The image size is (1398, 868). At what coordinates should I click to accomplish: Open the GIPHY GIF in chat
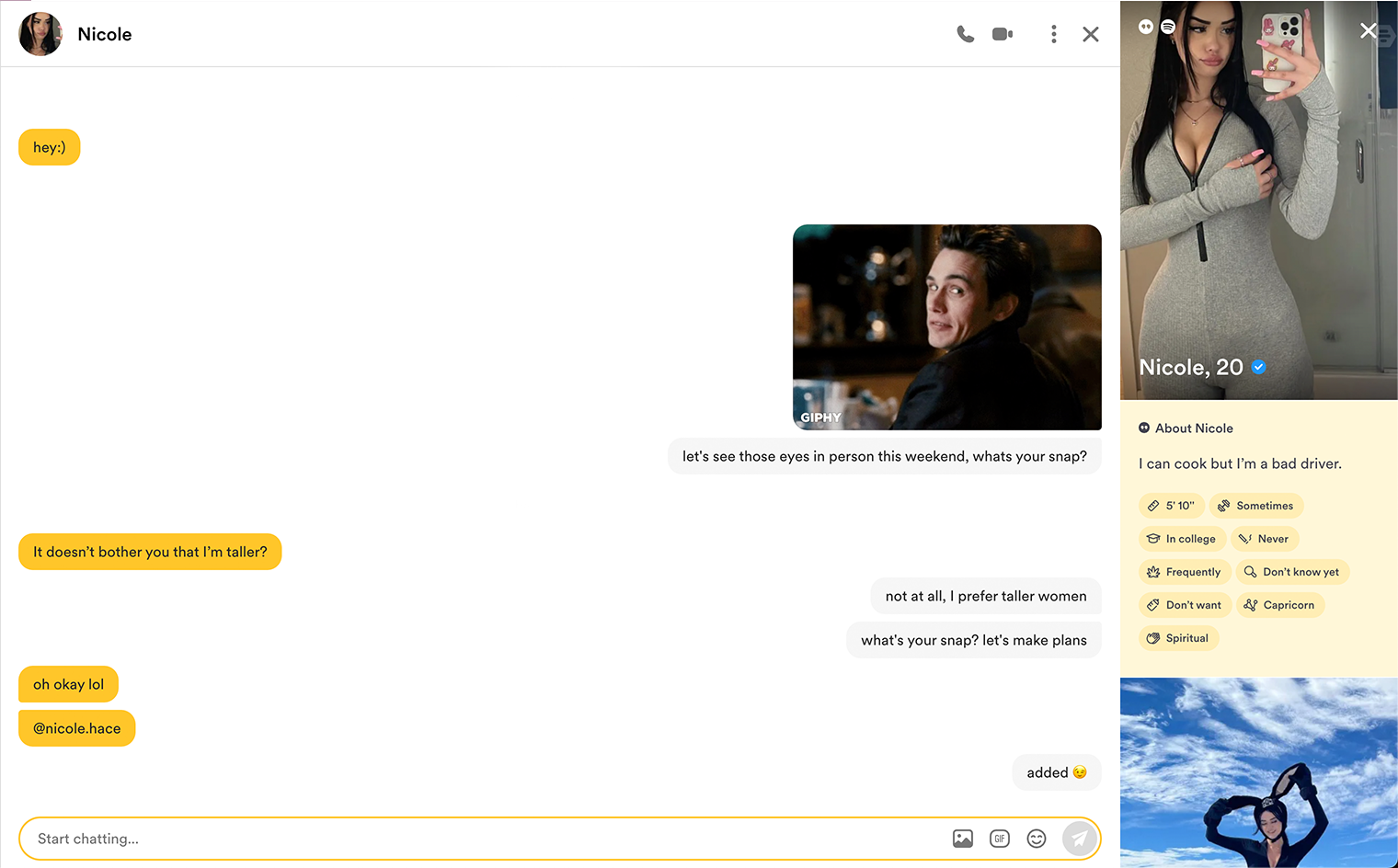click(946, 326)
